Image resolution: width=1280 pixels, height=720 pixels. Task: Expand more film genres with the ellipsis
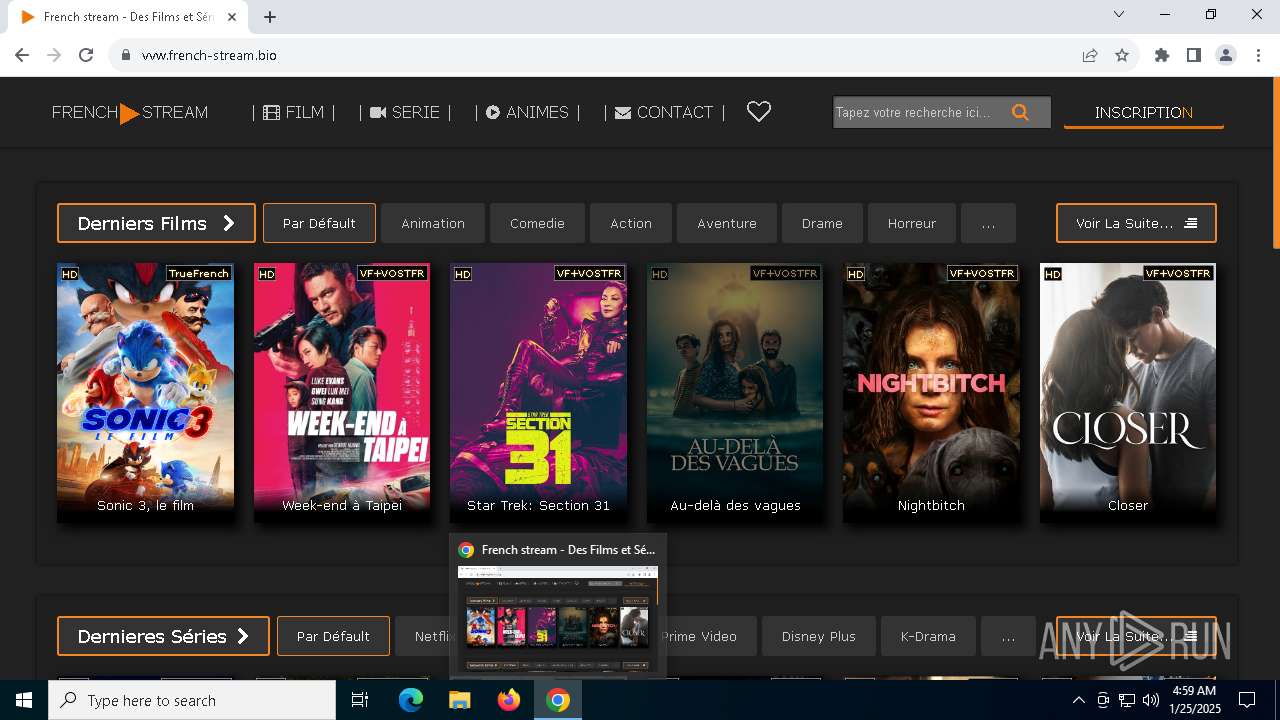[988, 223]
